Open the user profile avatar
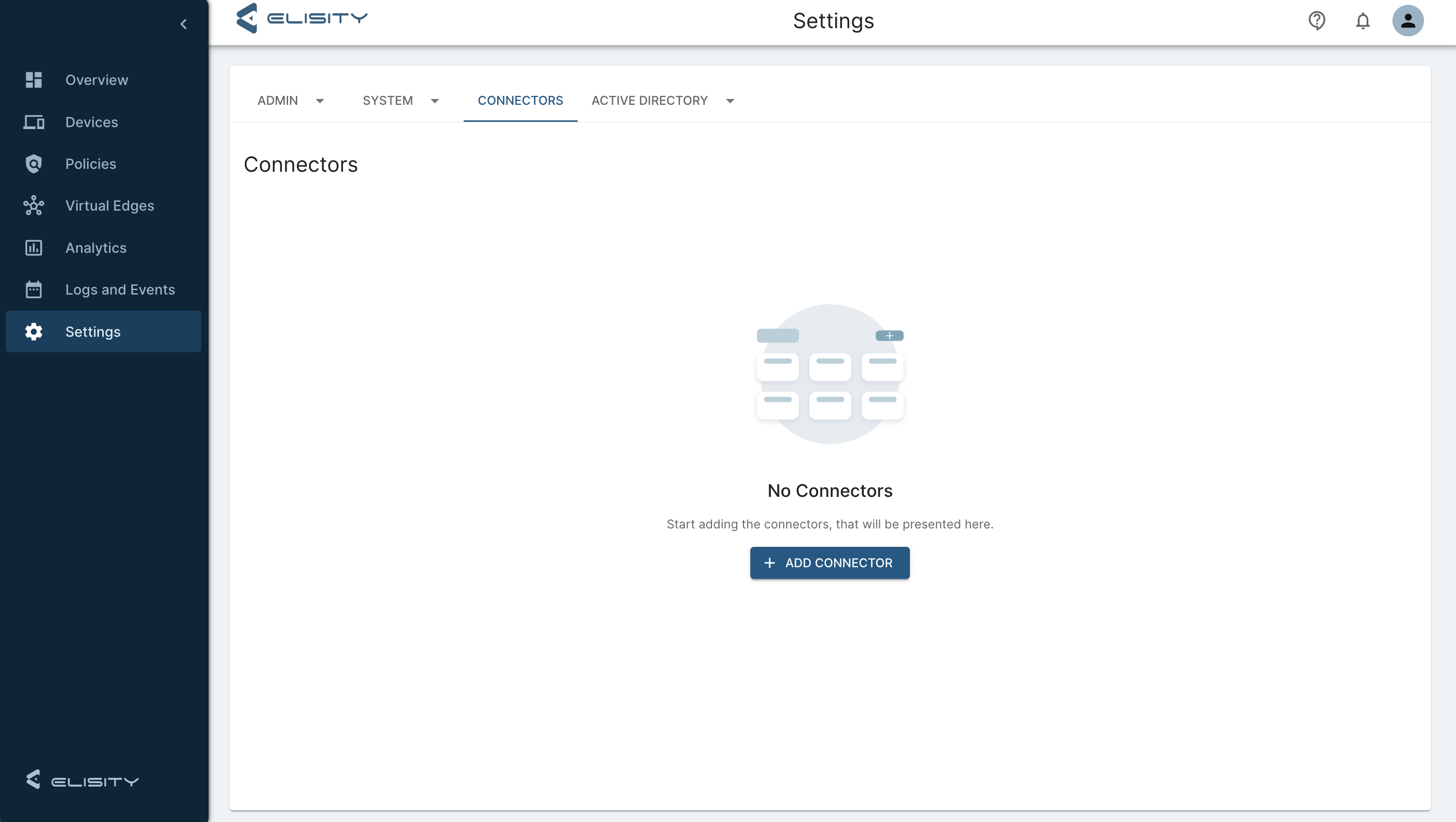Screen dimensions: 1456x822 [x=1407, y=21]
